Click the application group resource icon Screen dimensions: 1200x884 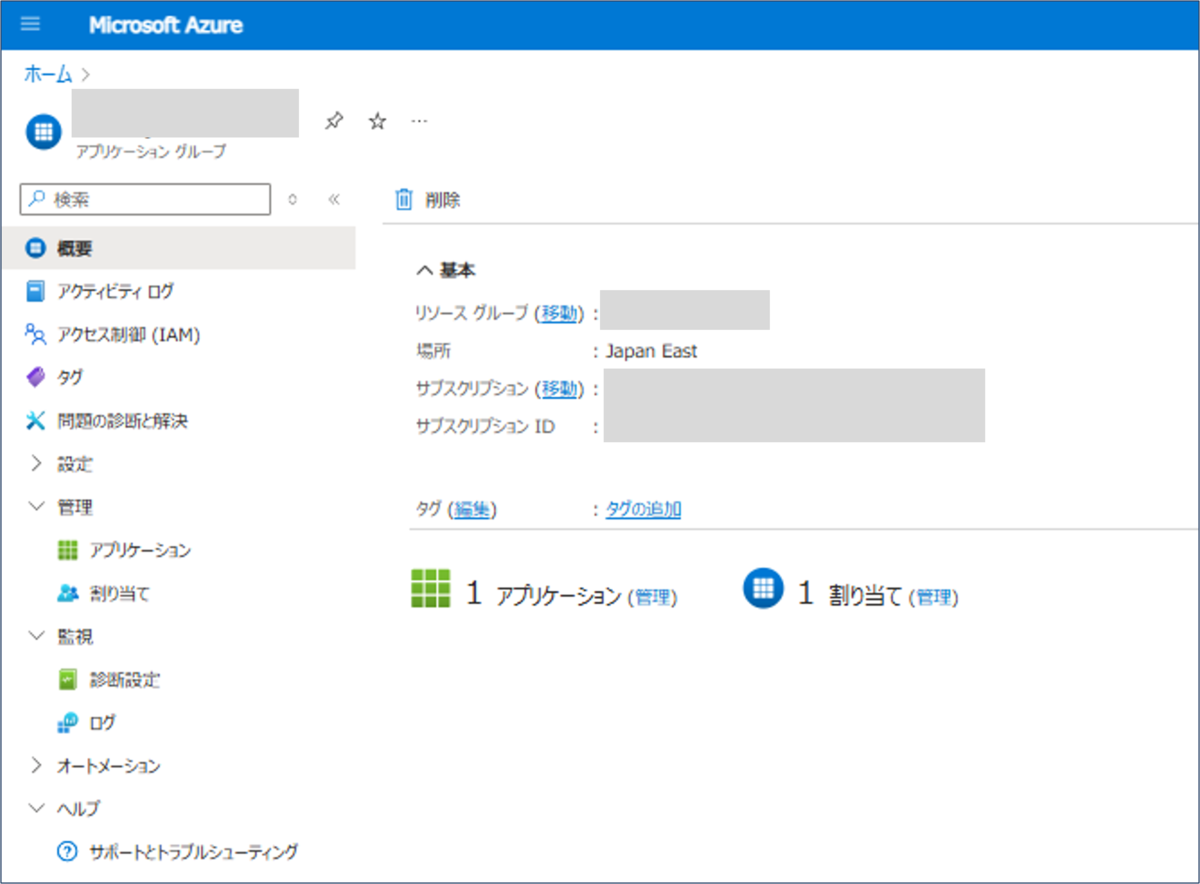(x=43, y=130)
